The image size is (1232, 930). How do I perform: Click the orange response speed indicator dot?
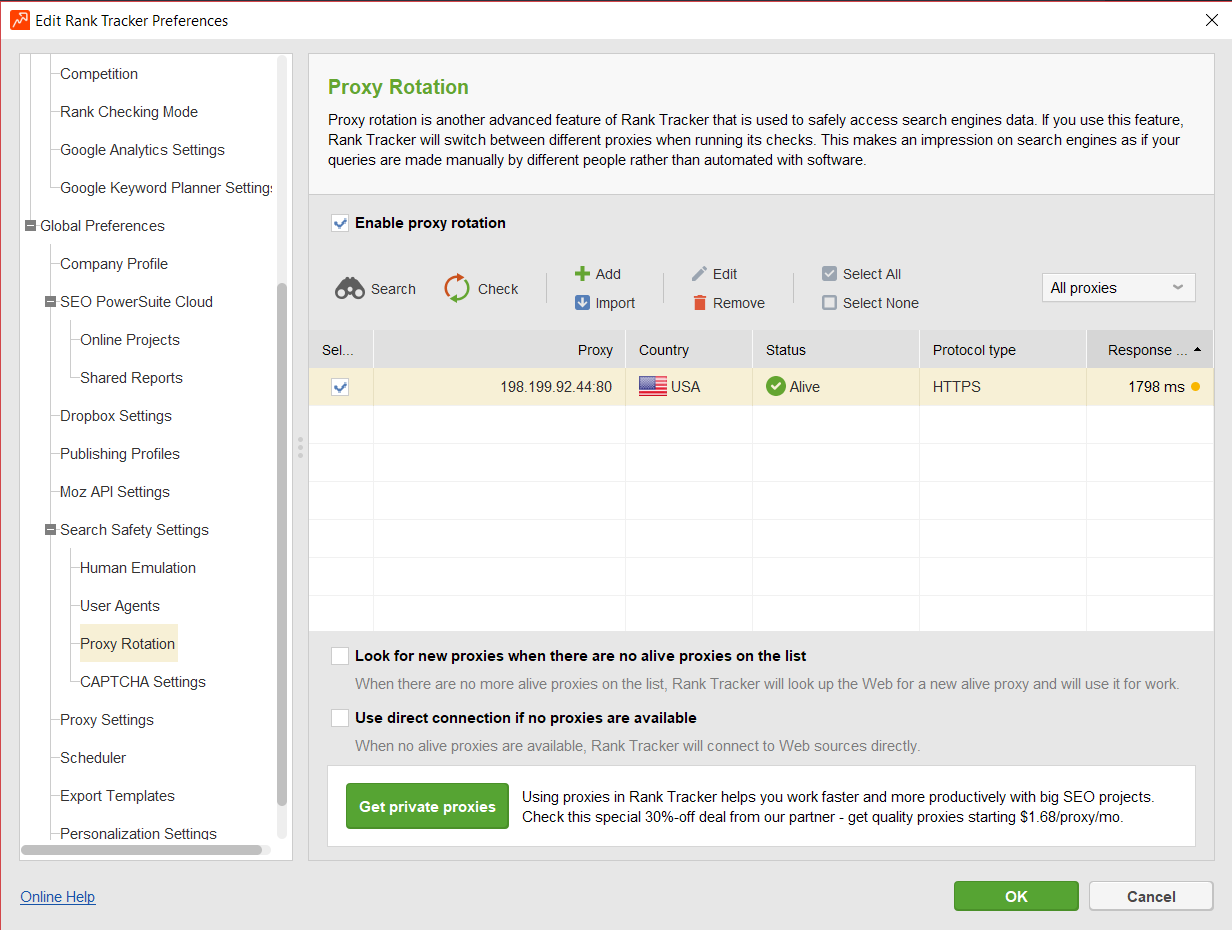point(1195,387)
